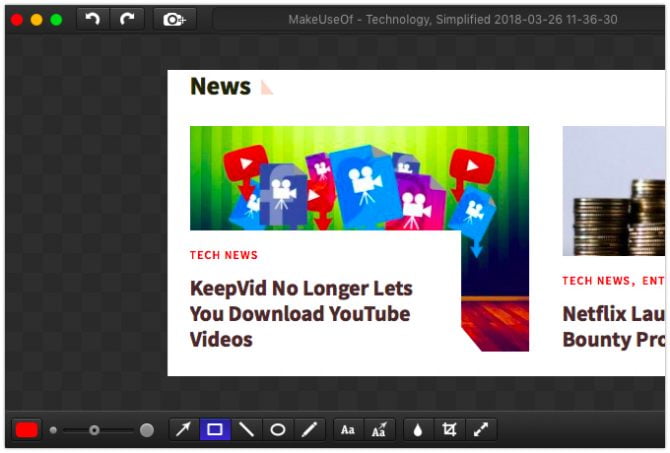The width and height of the screenshot is (670, 453).
Task: Close the window with red button
Action: click(x=17, y=20)
